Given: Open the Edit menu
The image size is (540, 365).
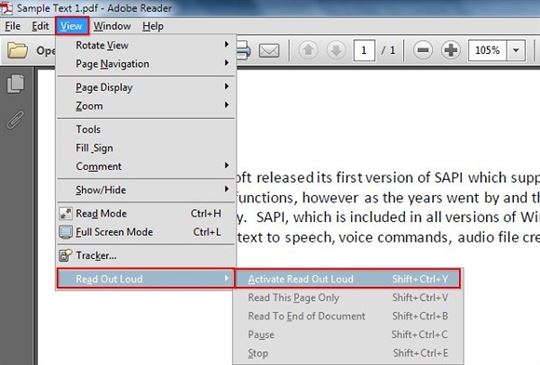Looking at the screenshot, I should (x=40, y=26).
